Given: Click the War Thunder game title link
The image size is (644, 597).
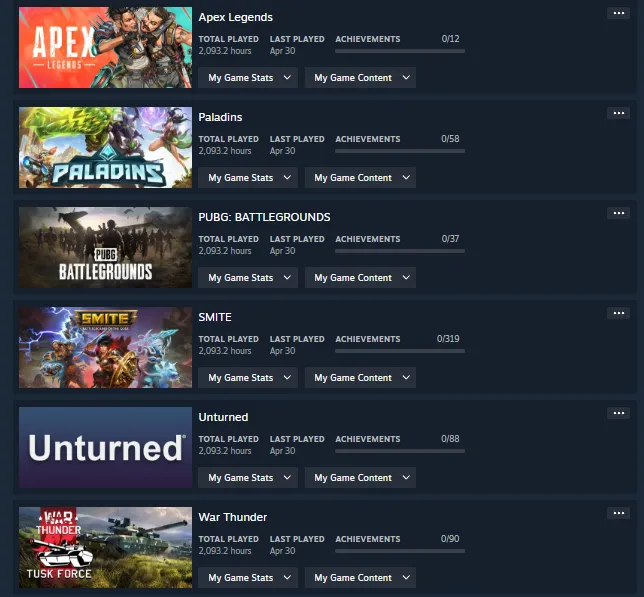Looking at the screenshot, I should click(x=232, y=517).
